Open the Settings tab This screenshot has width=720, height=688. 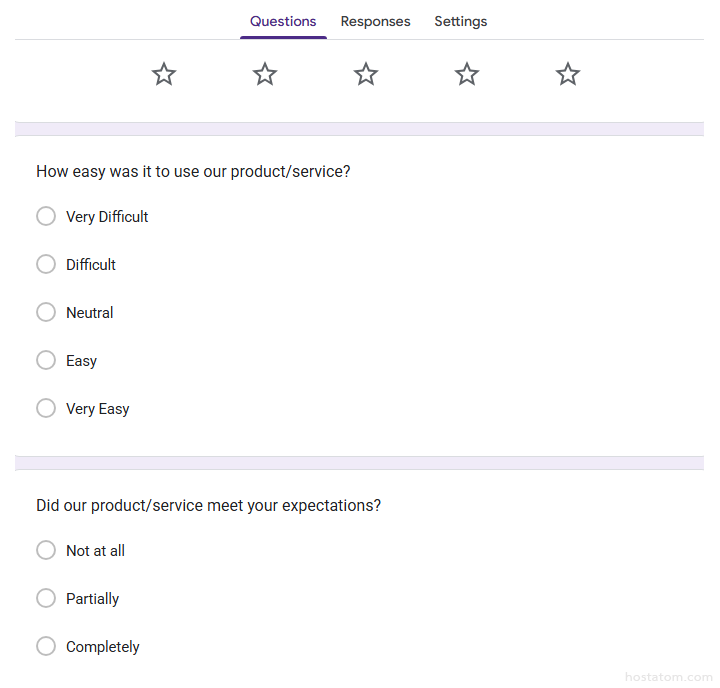461,21
